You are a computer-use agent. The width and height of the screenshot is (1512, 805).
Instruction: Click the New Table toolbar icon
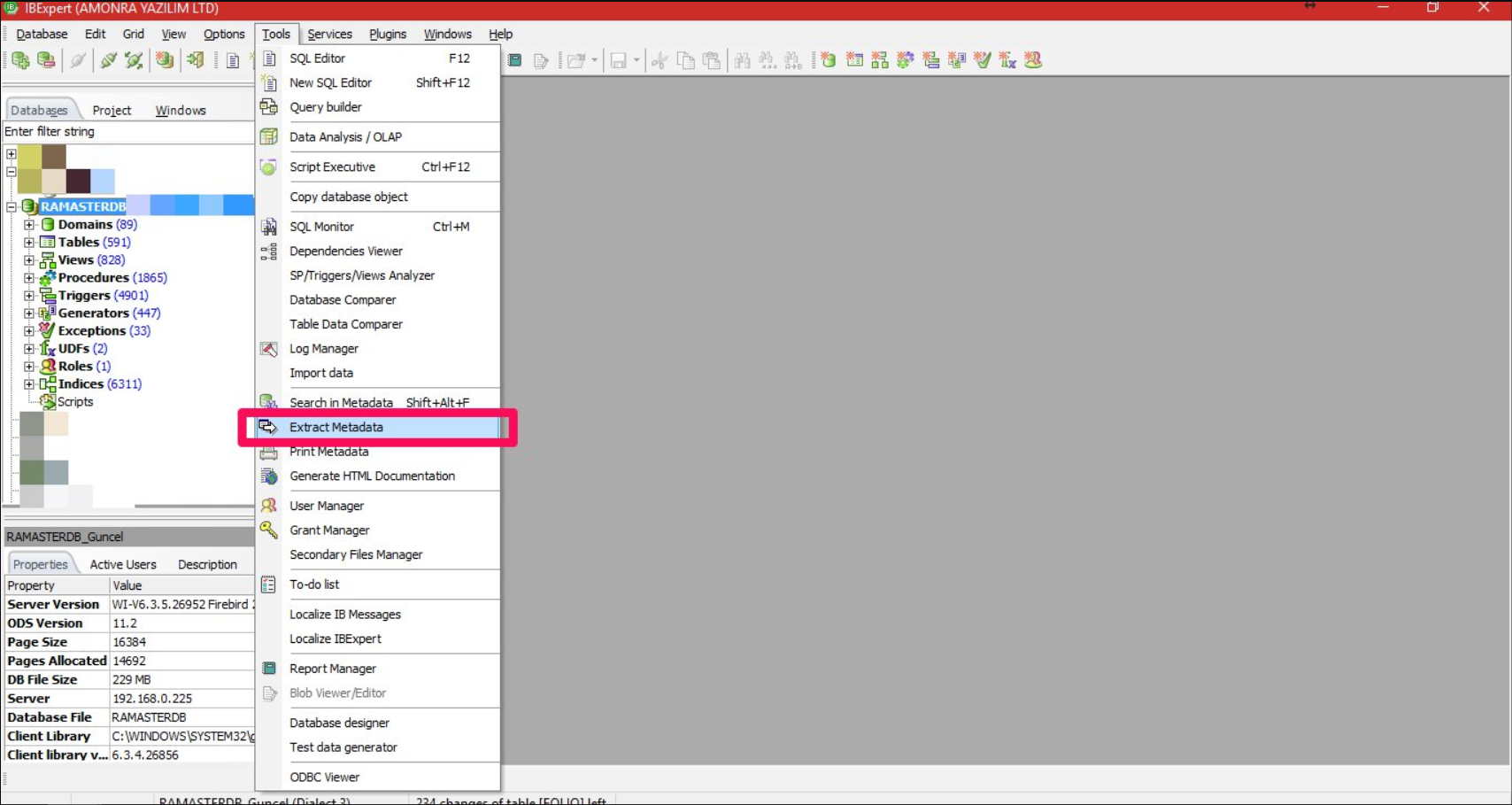pyautogui.click(x=854, y=60)
